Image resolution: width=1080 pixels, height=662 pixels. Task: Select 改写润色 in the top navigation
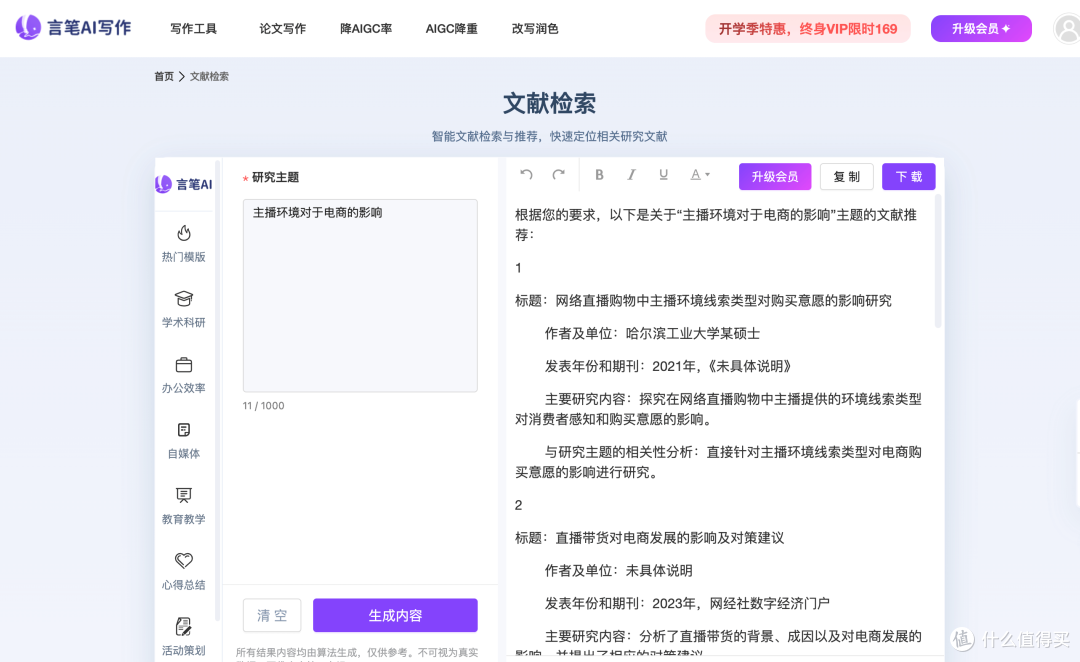[x=534, y=29]
